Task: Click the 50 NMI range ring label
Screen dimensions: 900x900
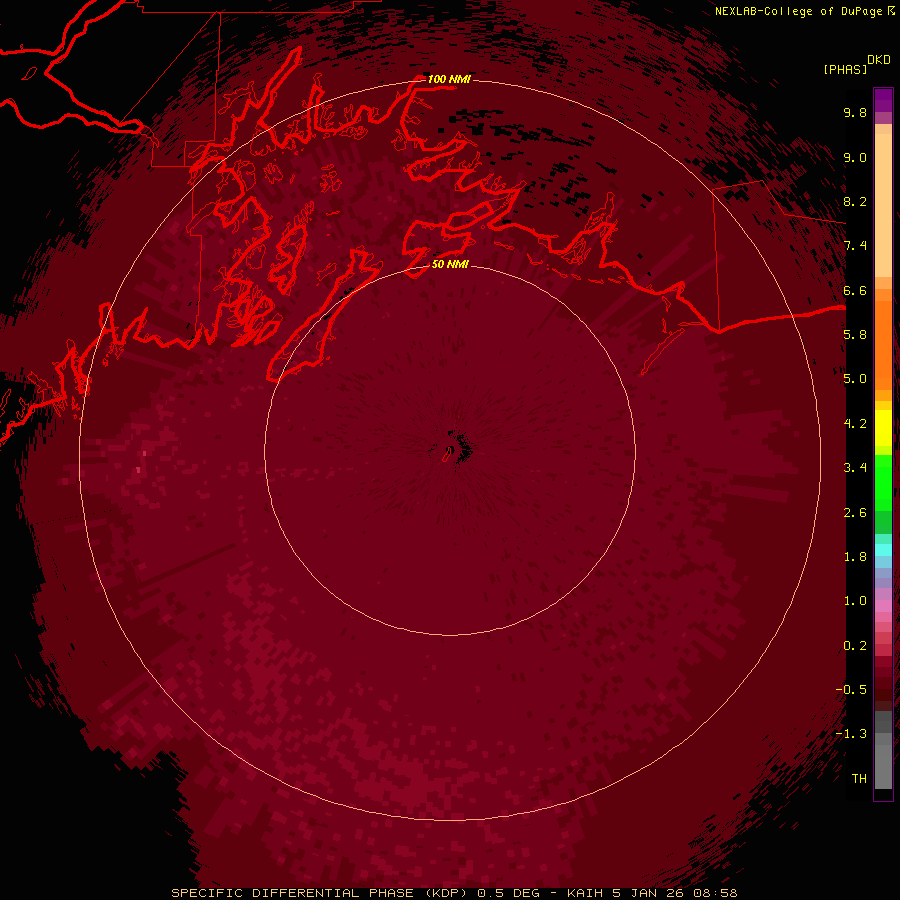Action: coord(451,264)
